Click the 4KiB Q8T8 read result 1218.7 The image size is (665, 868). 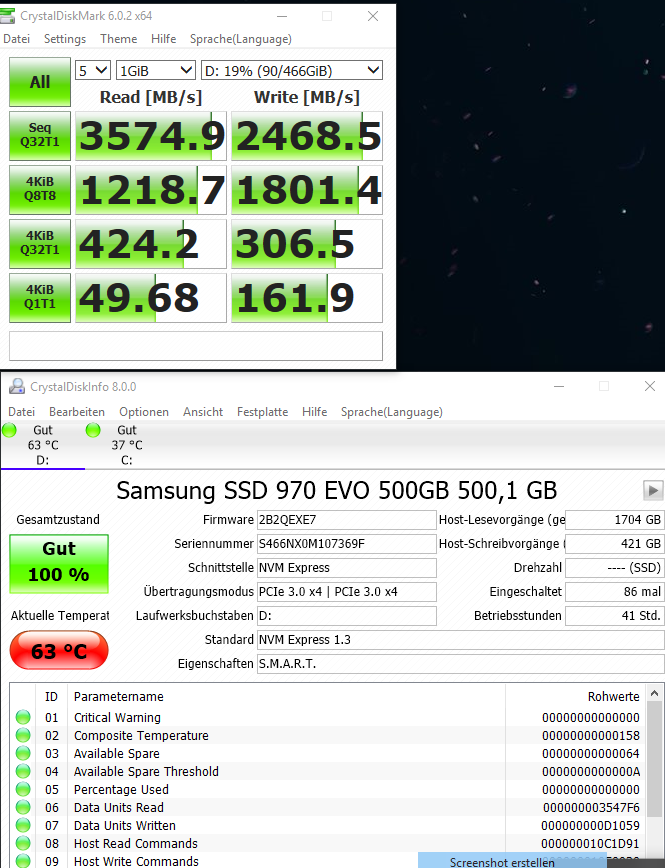click(151, 189)
